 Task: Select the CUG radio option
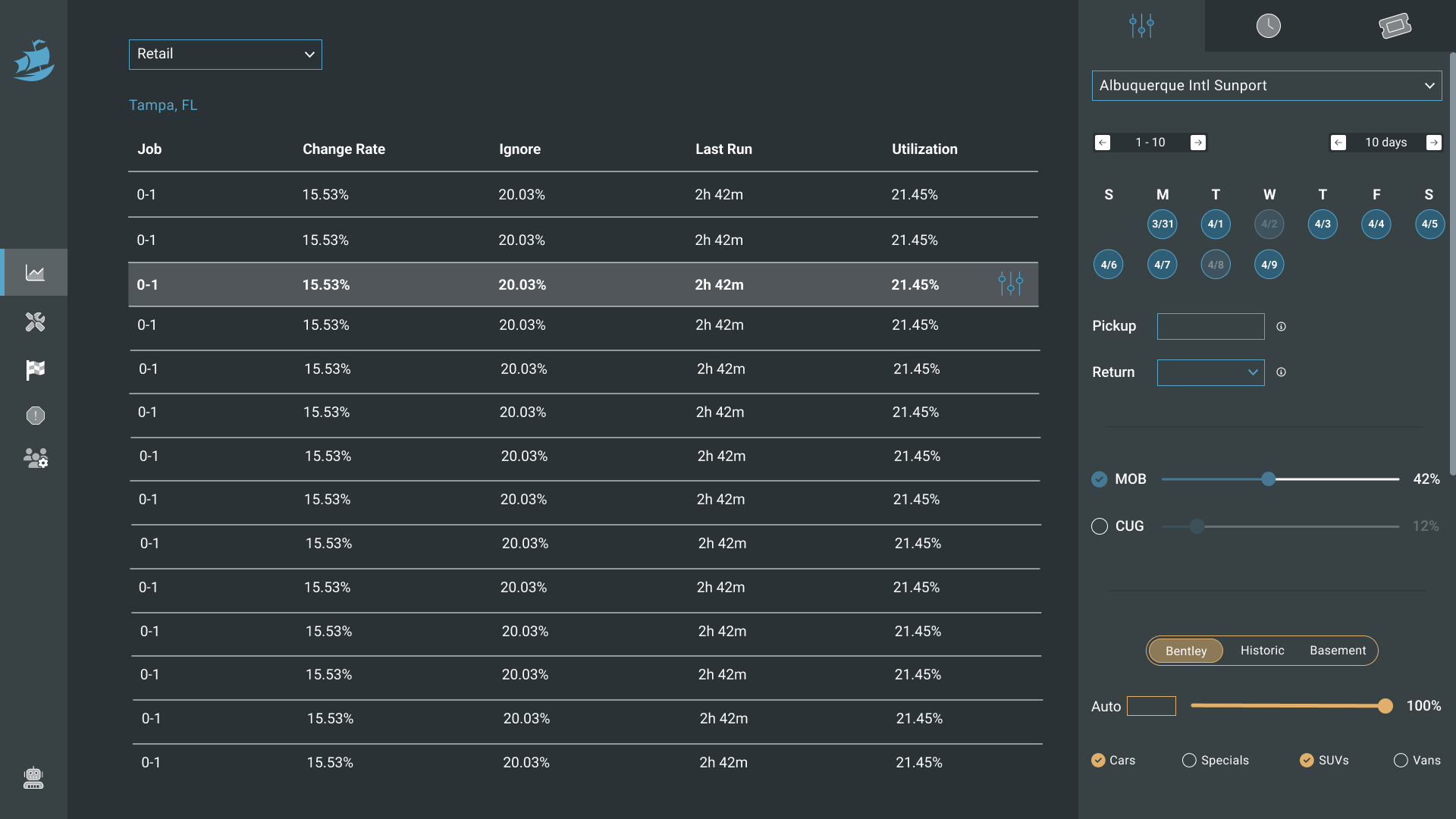coord(1099,526)
